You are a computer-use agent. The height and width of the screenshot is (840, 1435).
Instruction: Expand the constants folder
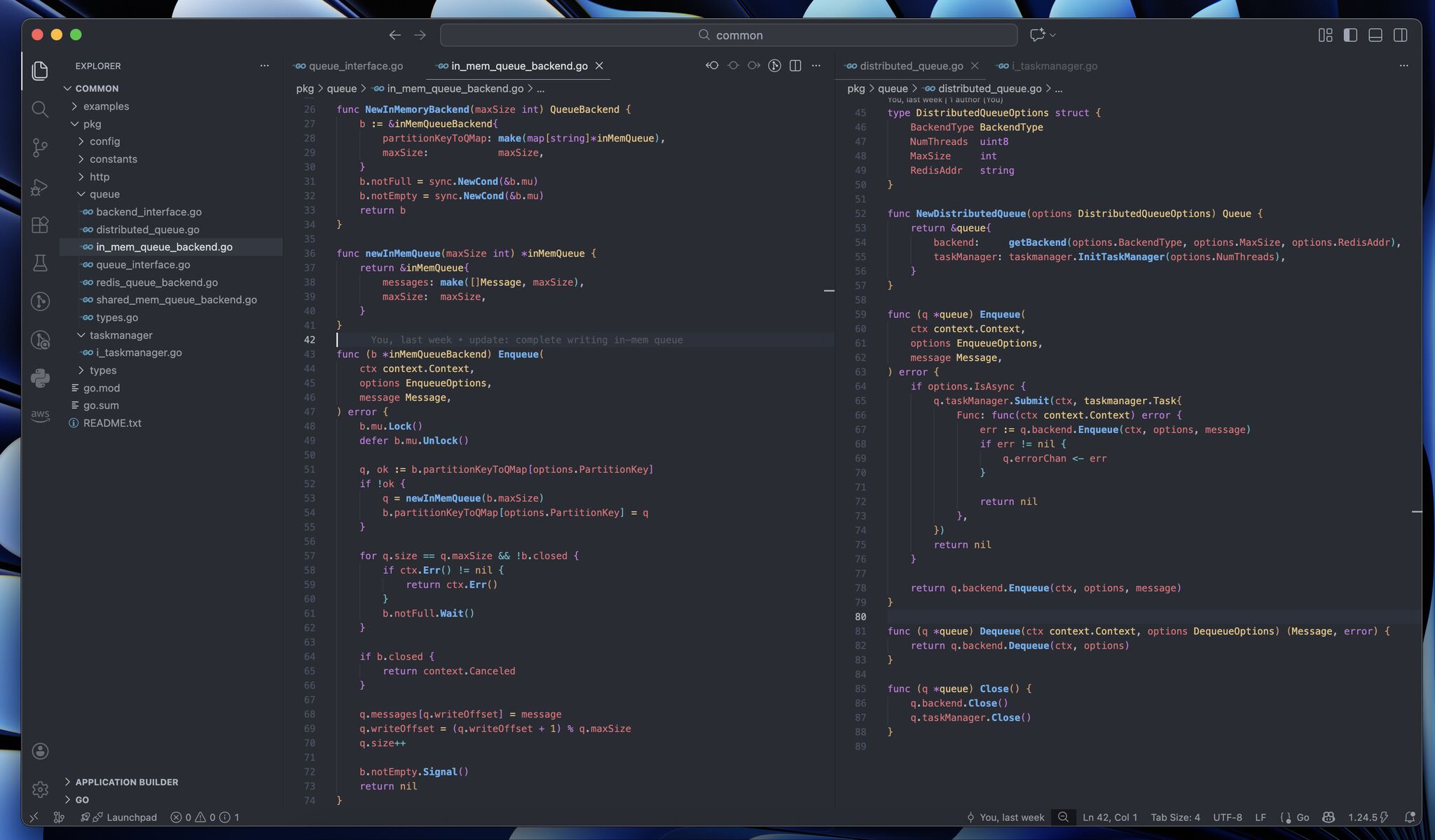tap(113, 159)
